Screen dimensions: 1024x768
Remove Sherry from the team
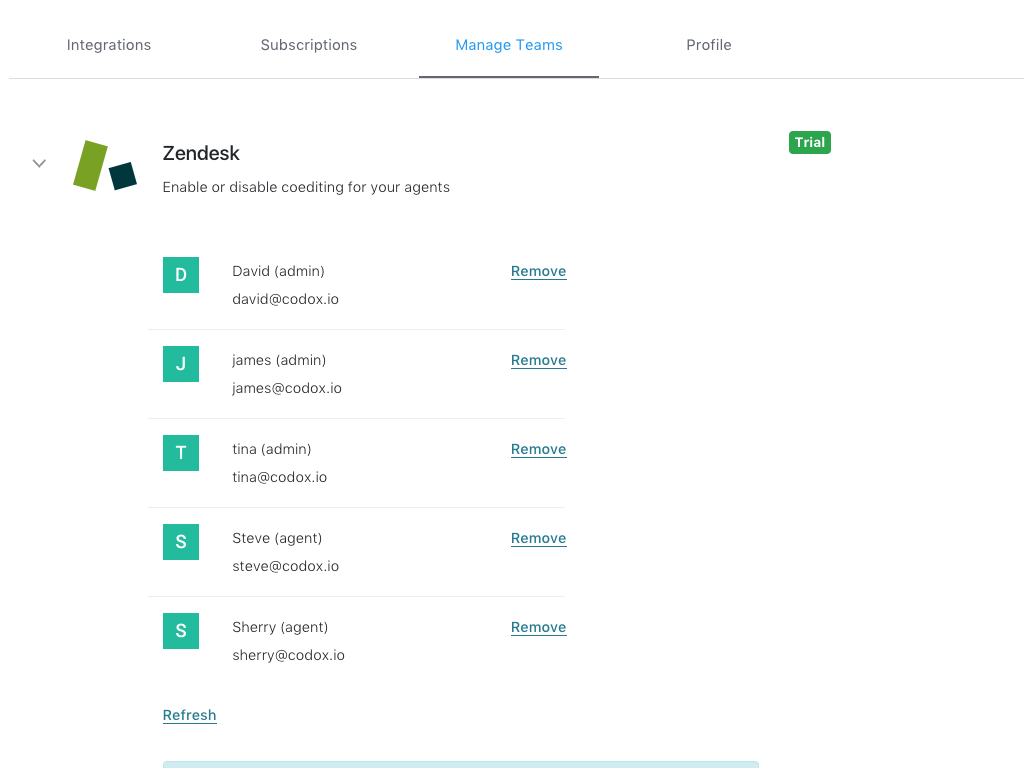538,627
